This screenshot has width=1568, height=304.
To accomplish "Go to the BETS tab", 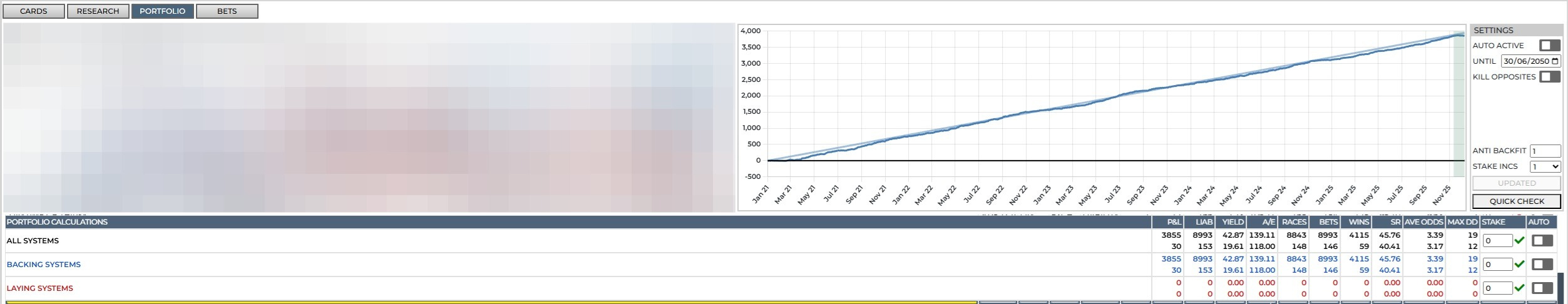I will tap(227, 11).
